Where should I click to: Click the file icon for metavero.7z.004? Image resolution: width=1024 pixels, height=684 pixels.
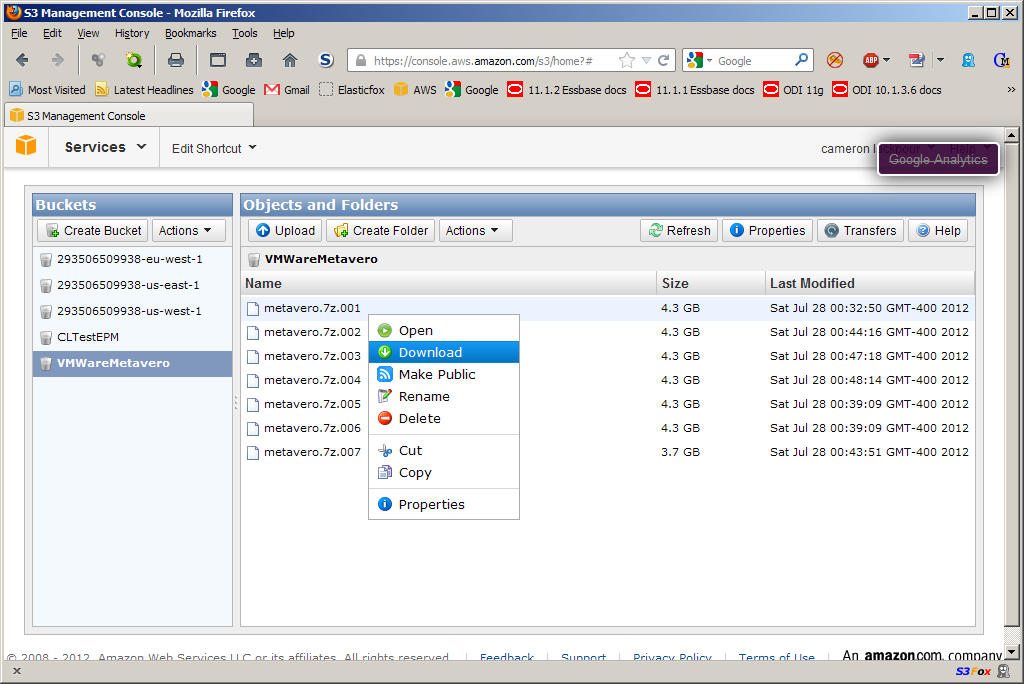coord(253,380)
